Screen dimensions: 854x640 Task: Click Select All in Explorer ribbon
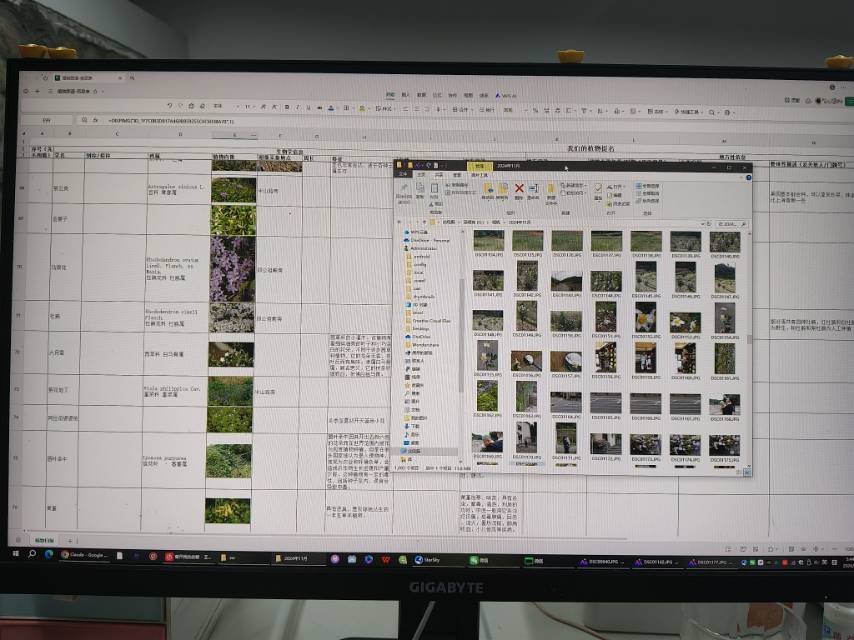[x=649, y=186]
